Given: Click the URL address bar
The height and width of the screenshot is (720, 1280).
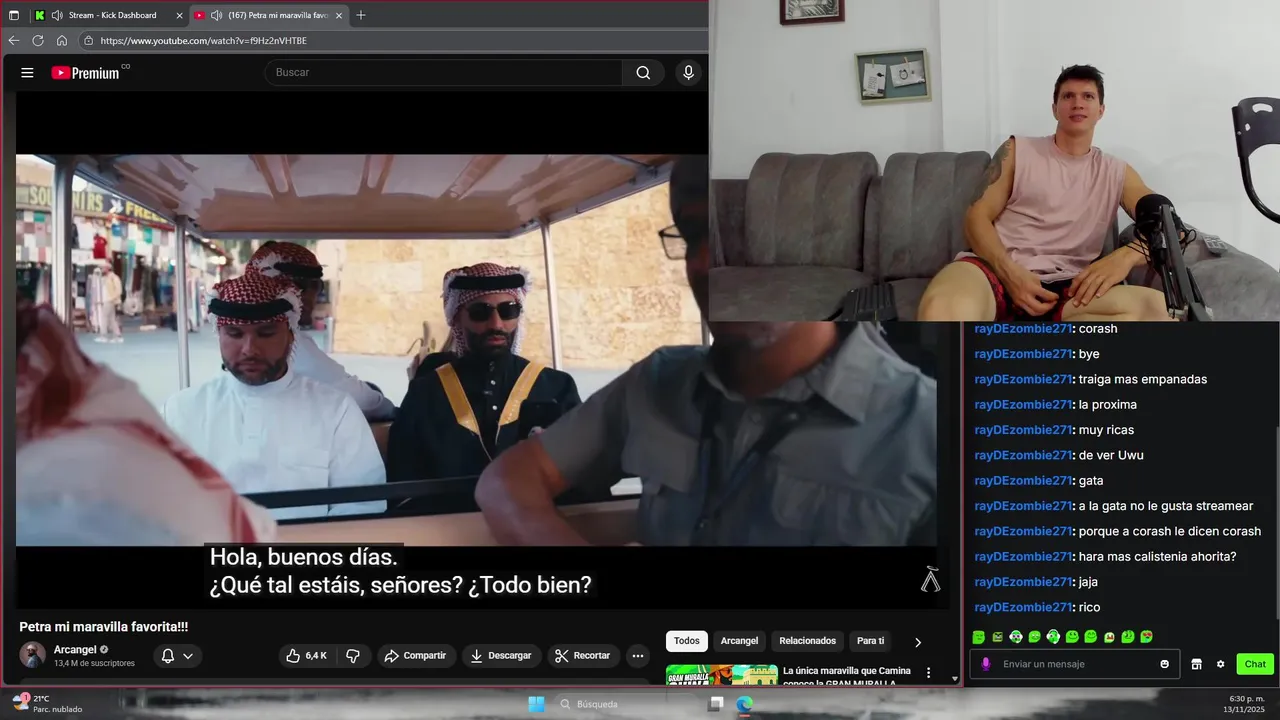Looking at the screenshot, I should point(390,41).
